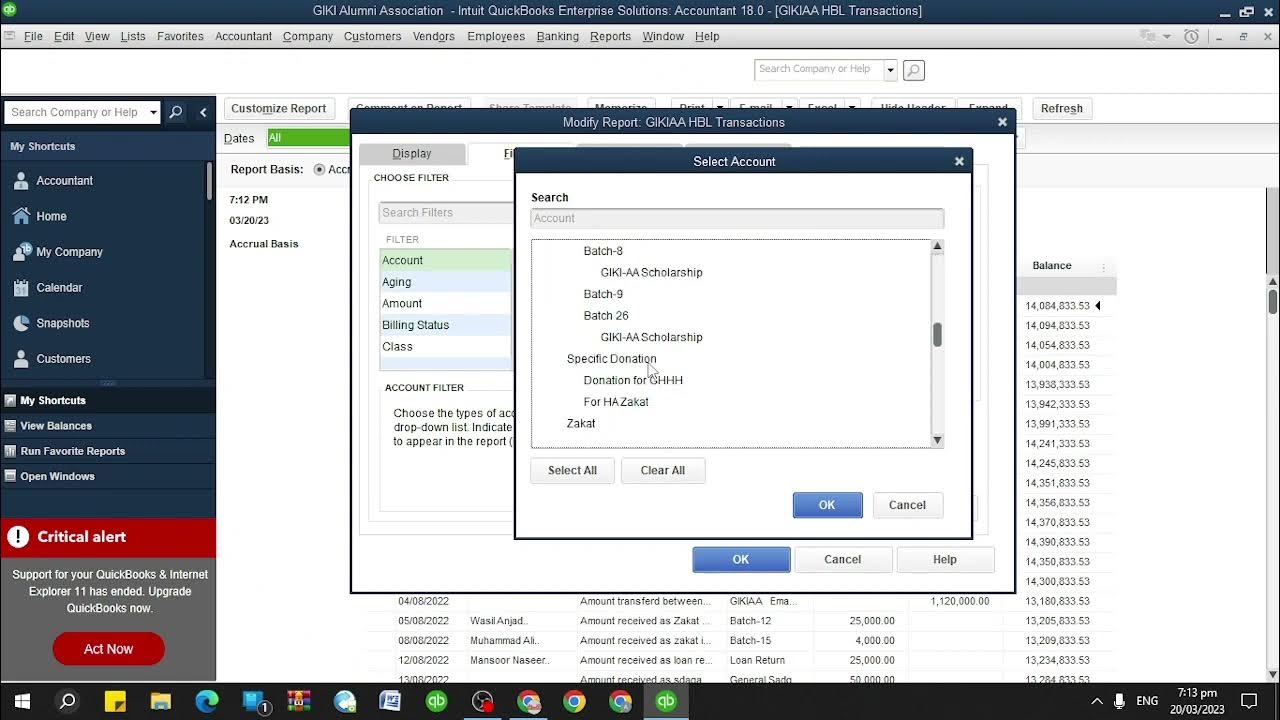Open the reminders clock icon
The width and height of the screenshot is (1280, 720).
tap(1191, 36)
